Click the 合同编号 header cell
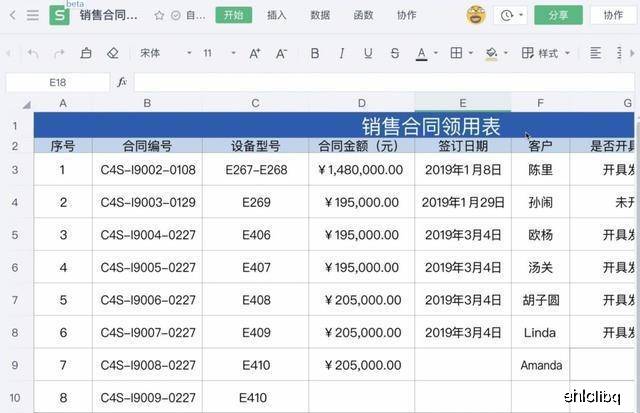640x413 pixels. pos(147,146)
